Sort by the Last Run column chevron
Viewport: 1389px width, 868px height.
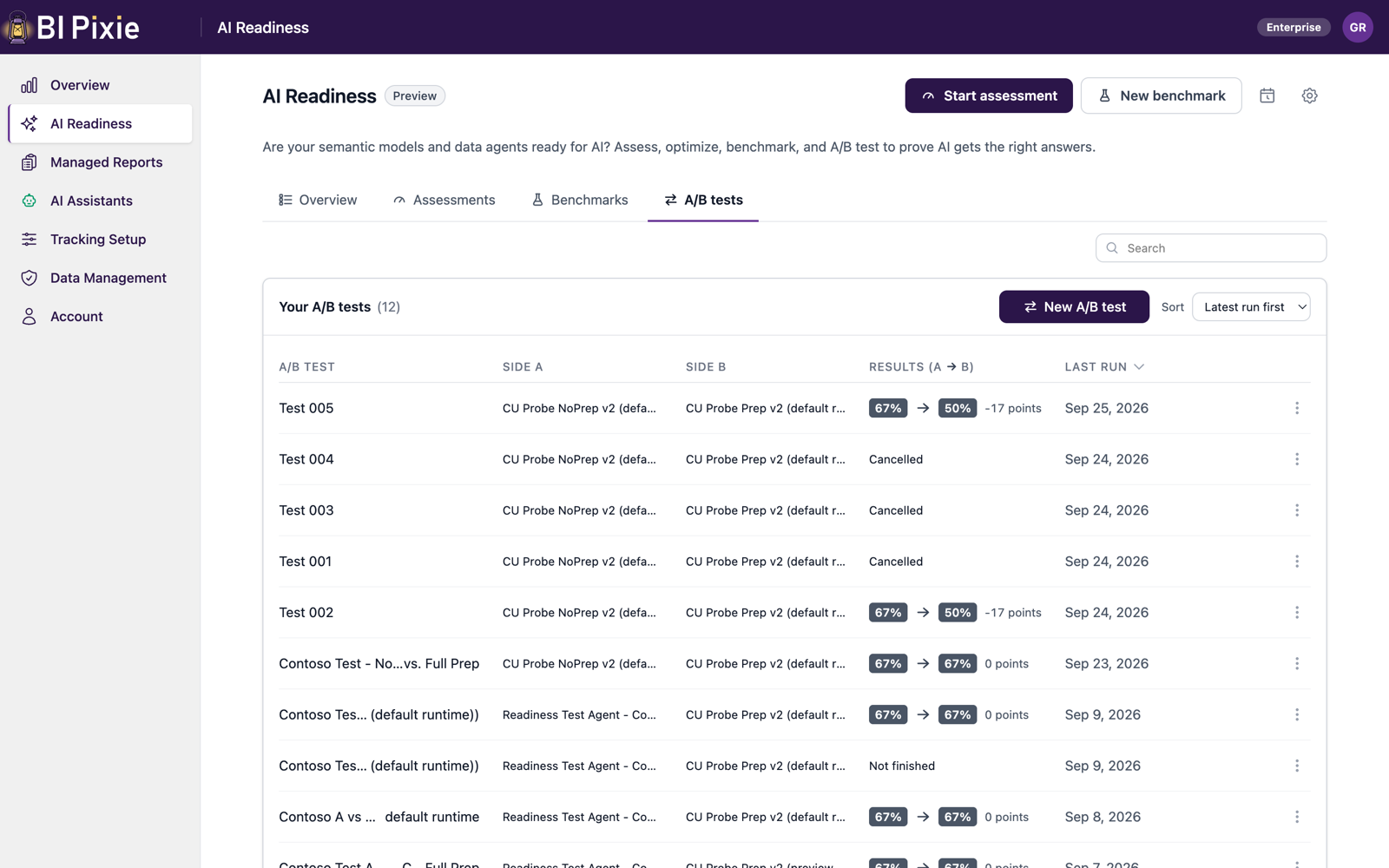click(x=1139, y=367)
